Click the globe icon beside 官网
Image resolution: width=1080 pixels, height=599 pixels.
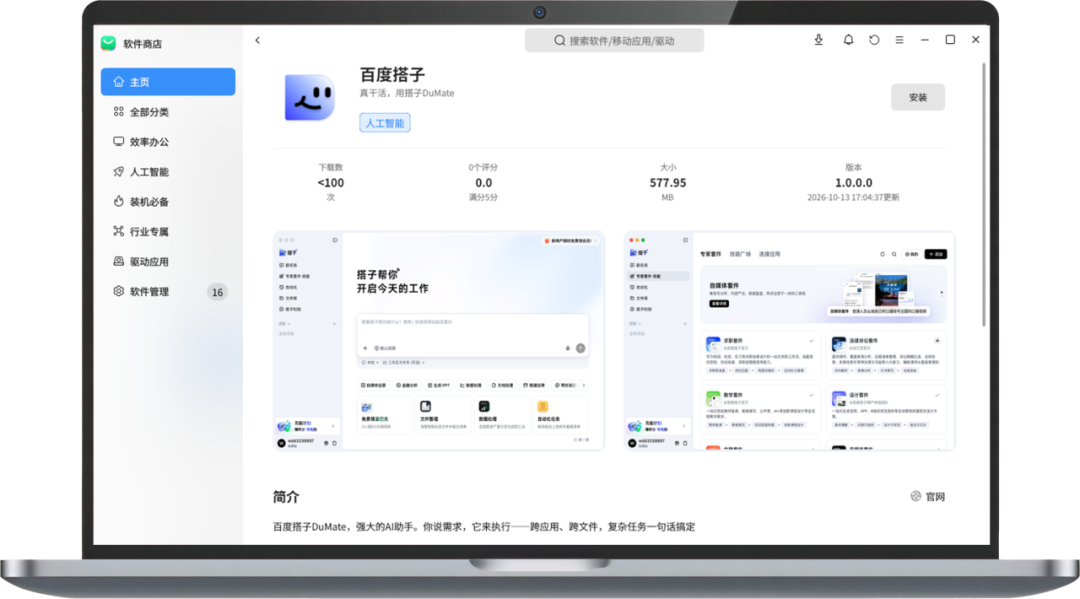click(x=915, y=496)
